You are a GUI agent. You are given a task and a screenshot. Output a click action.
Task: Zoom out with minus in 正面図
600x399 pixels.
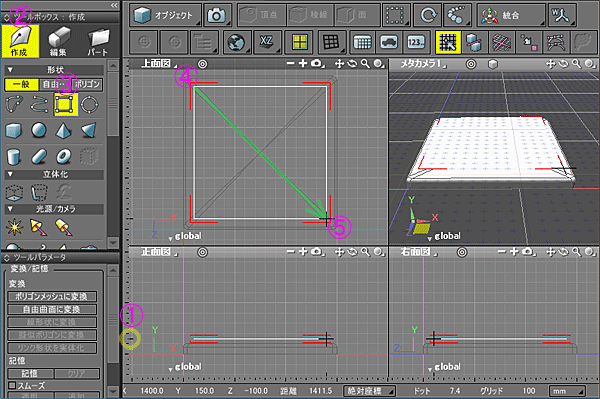291,251
